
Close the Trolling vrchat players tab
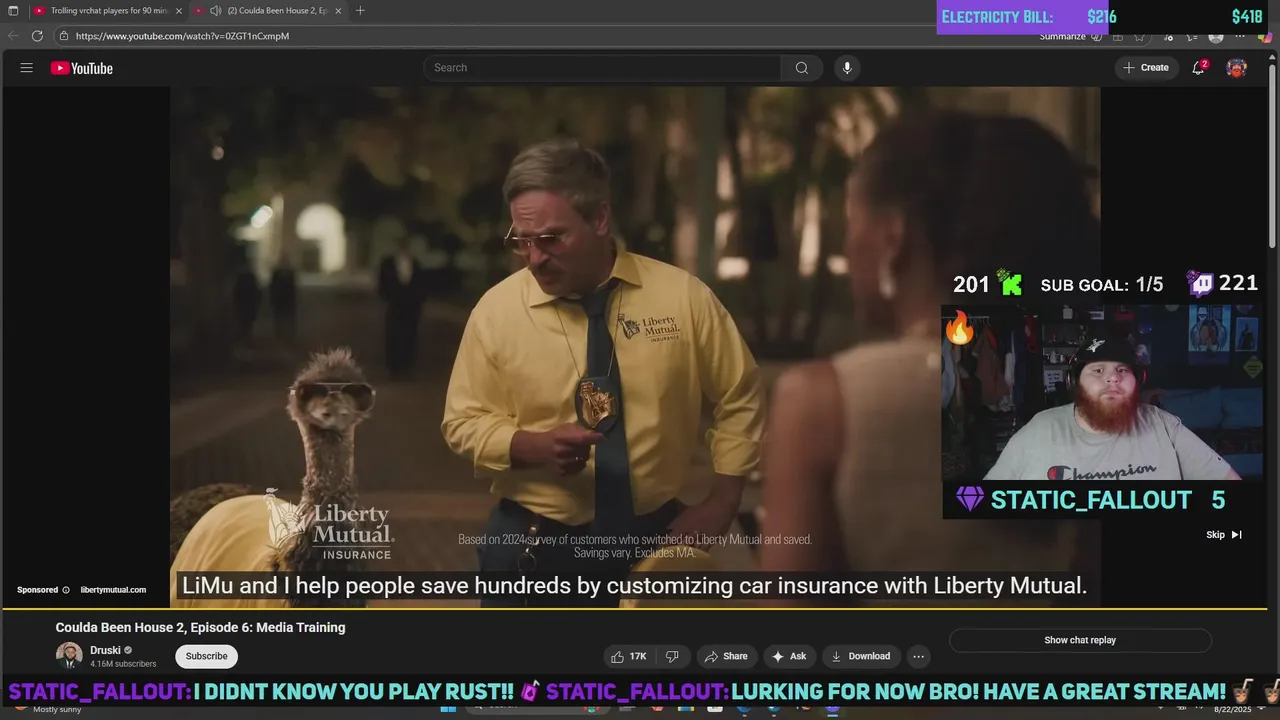[179, 11]
